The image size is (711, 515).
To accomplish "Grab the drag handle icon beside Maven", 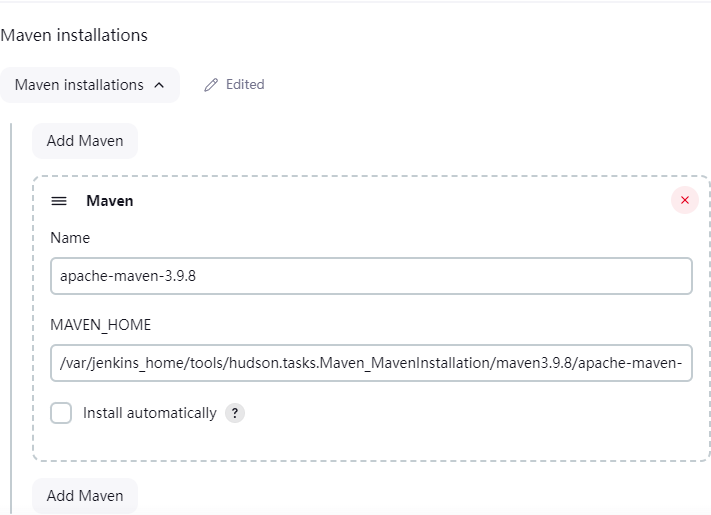I will 59,201.
